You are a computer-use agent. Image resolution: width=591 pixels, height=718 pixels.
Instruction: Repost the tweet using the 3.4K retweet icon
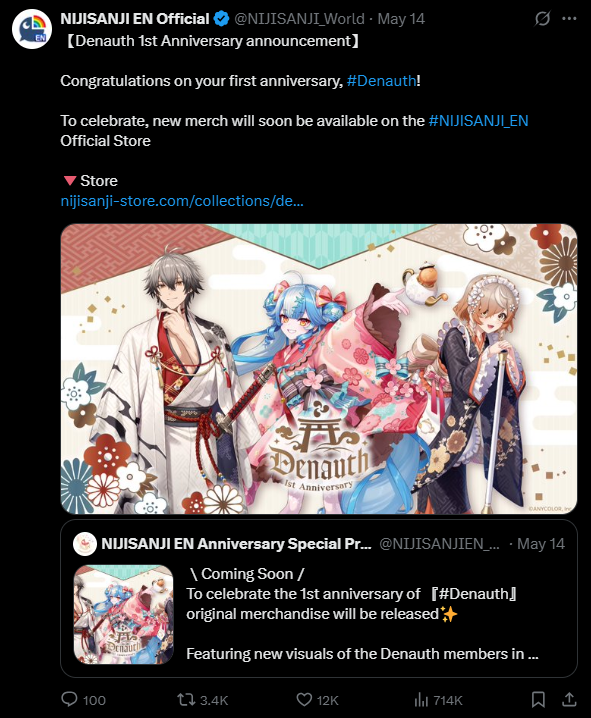[186, 699]
